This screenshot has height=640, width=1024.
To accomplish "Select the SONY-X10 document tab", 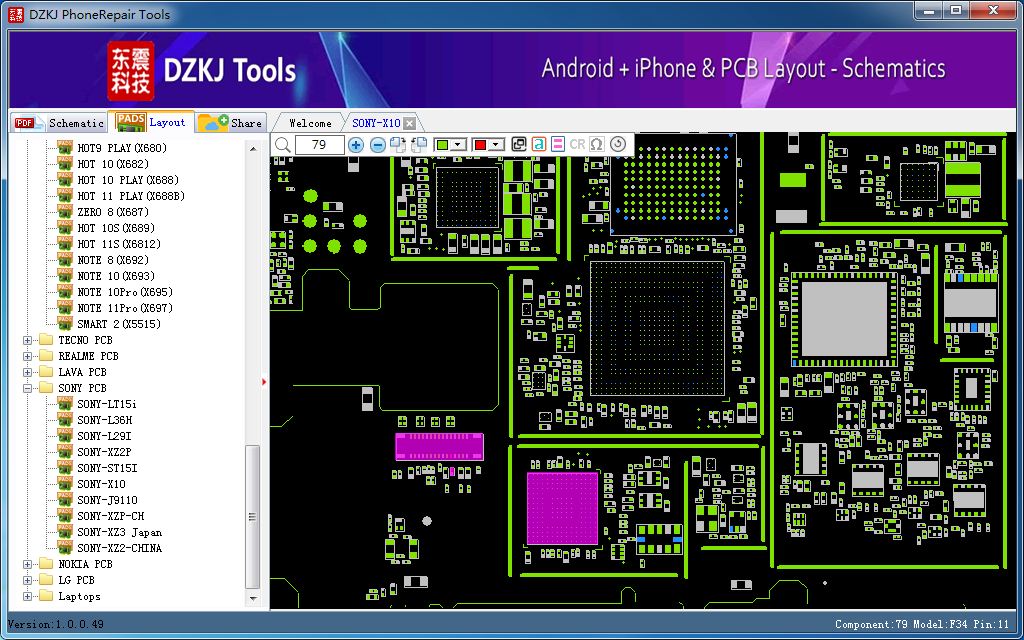I will pos(376,123).
